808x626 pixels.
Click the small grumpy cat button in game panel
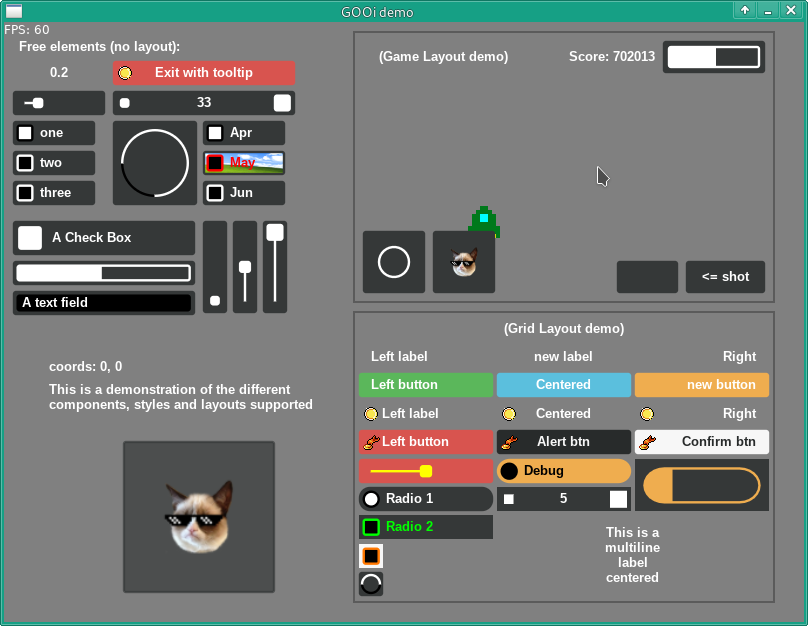(464, 262)
